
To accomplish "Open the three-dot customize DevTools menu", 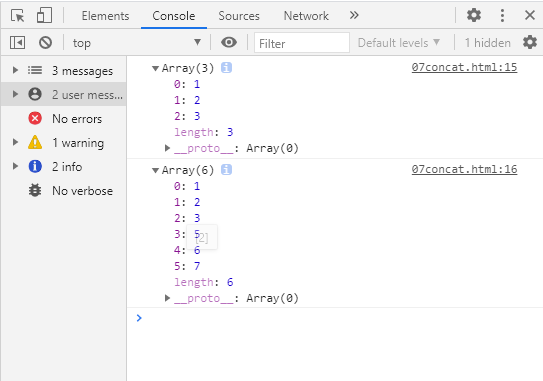I will click(x=502, y=16).
